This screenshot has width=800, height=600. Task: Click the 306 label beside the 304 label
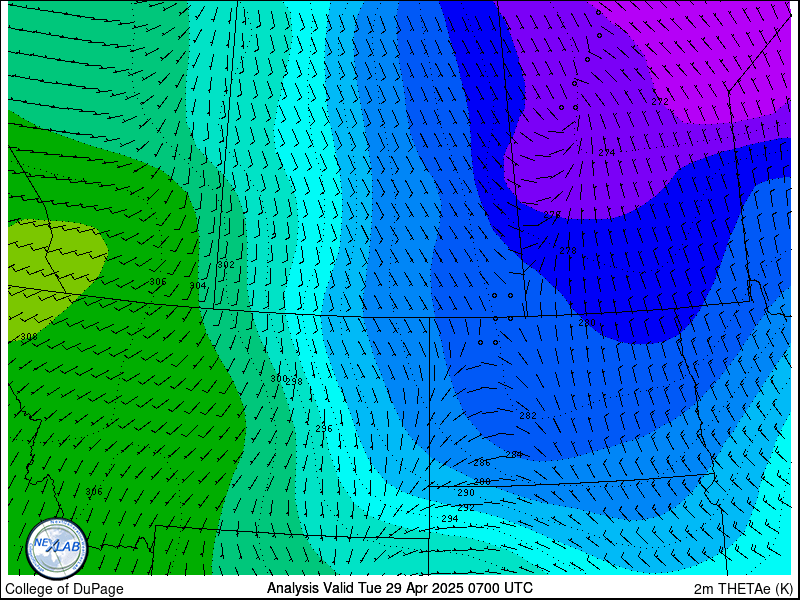[158, 281]
